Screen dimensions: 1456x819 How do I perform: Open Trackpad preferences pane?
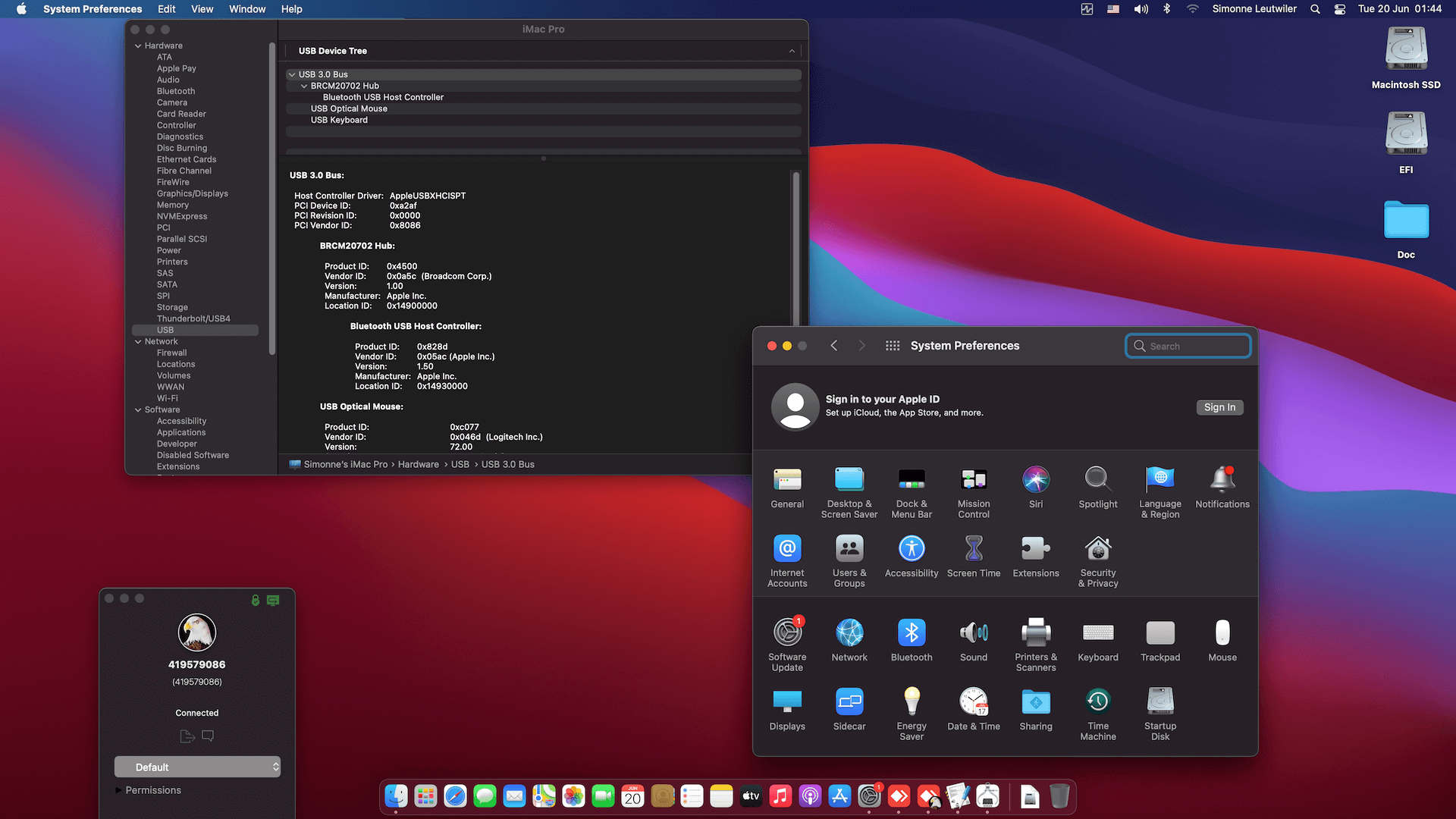[x=1160, y=640]
